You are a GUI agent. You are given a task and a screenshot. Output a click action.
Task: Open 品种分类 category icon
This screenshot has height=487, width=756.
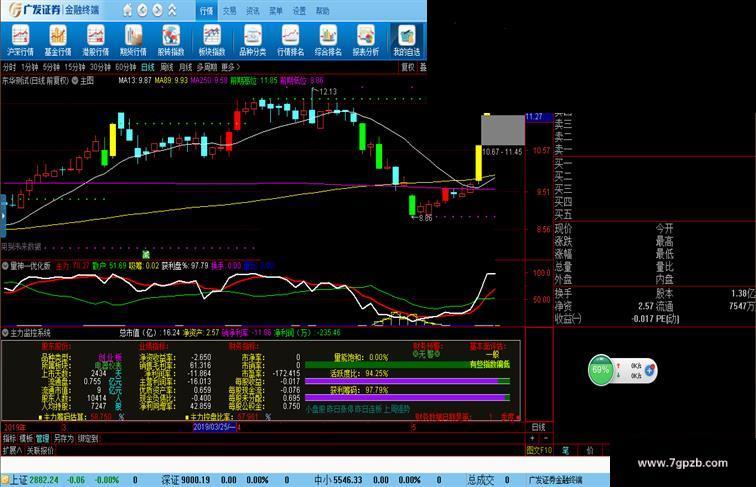(x=253, y=41)
